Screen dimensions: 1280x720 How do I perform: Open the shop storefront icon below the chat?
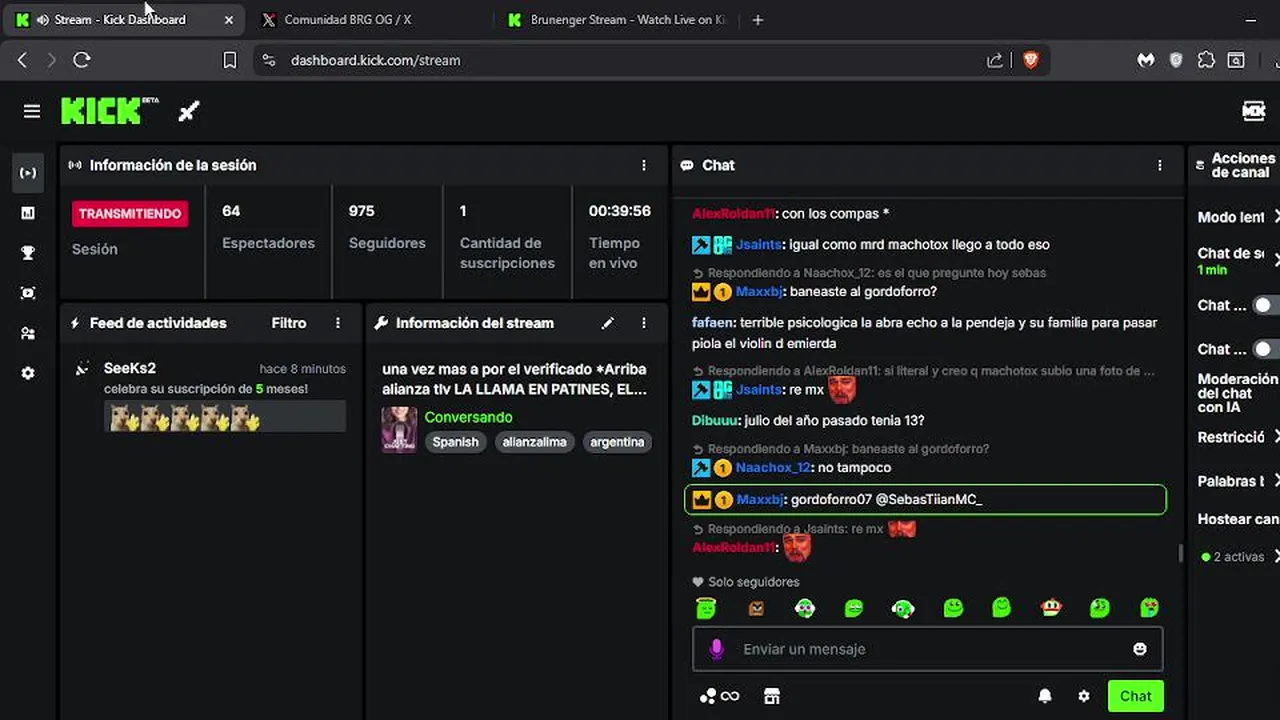point(771,696)
